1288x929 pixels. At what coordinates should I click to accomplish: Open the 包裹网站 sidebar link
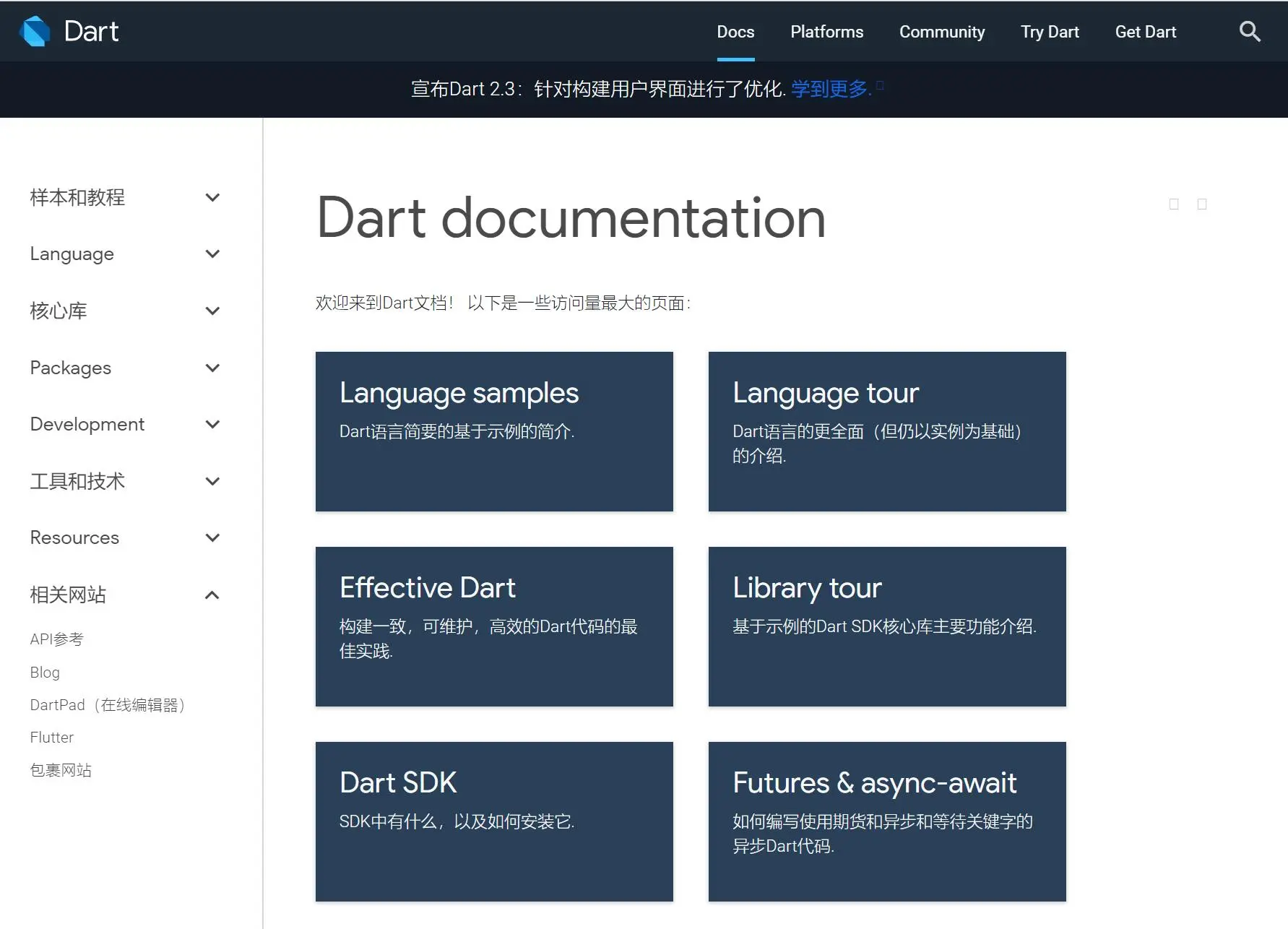[x=61, y=770]
